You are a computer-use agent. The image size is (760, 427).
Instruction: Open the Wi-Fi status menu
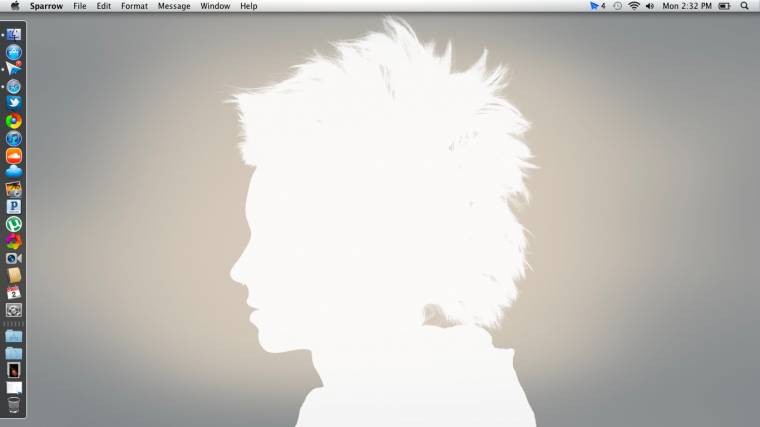tap(633, 6)
